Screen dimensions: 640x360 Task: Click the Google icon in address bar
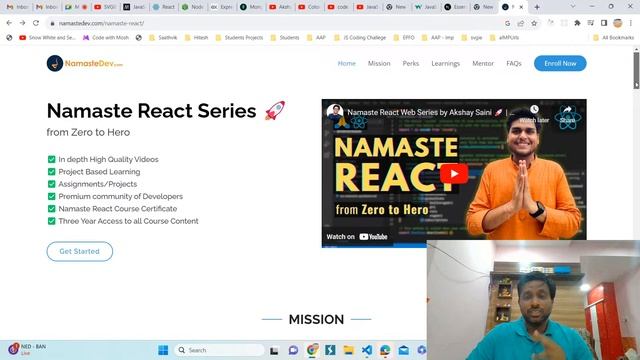tap(507, 23)
